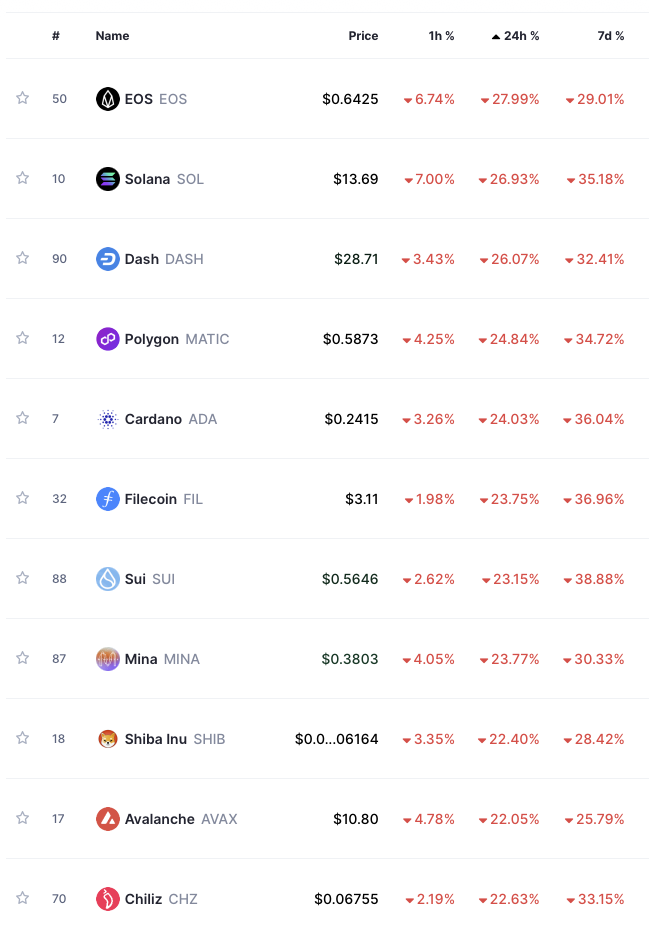Sort table by 1h % column
The image size is (649, 927).
coord(441,36)
